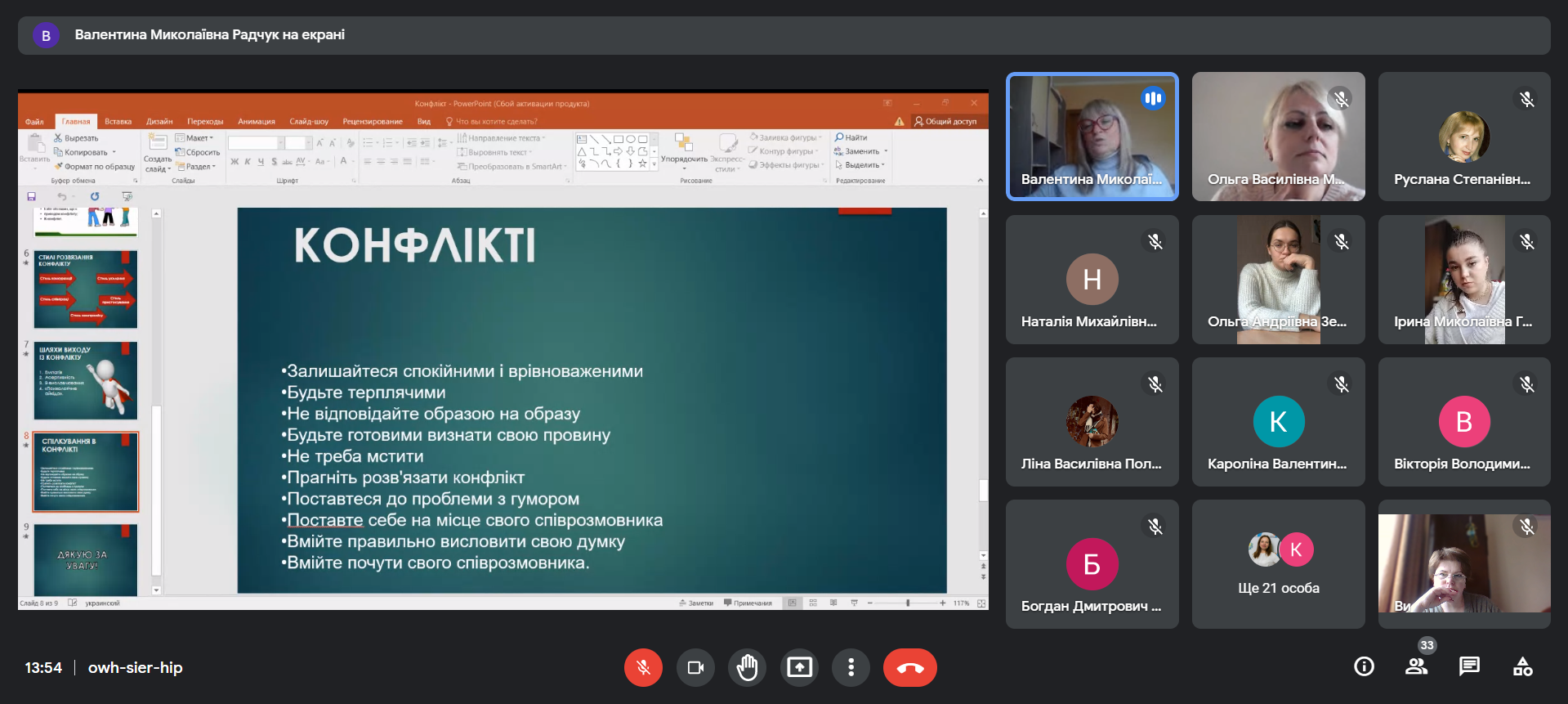Switch to the Вставка tab
Screen dimensions: 1568x704
pos(118,122)
